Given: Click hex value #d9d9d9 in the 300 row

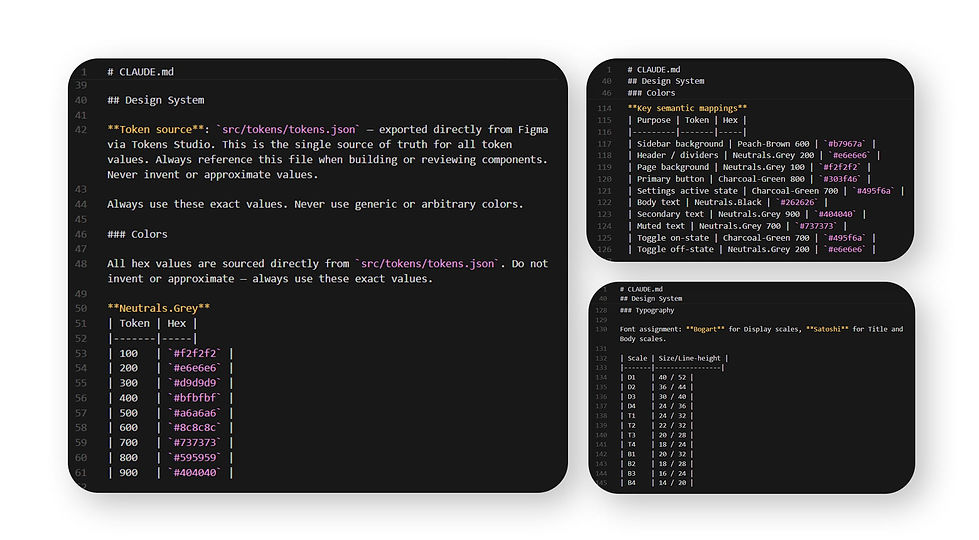Looking at the screenshot, I should click(x=195, y=383).
